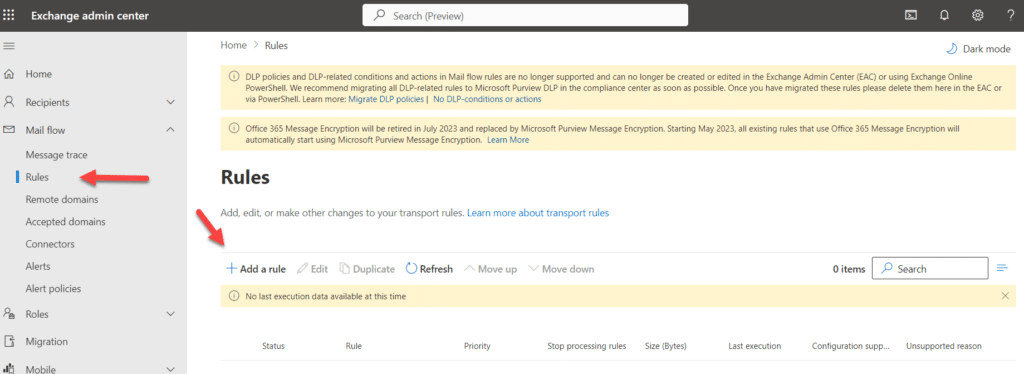Click the Move down toolbar button
The image size is (1024, 374).
click(x=561, y=269)
